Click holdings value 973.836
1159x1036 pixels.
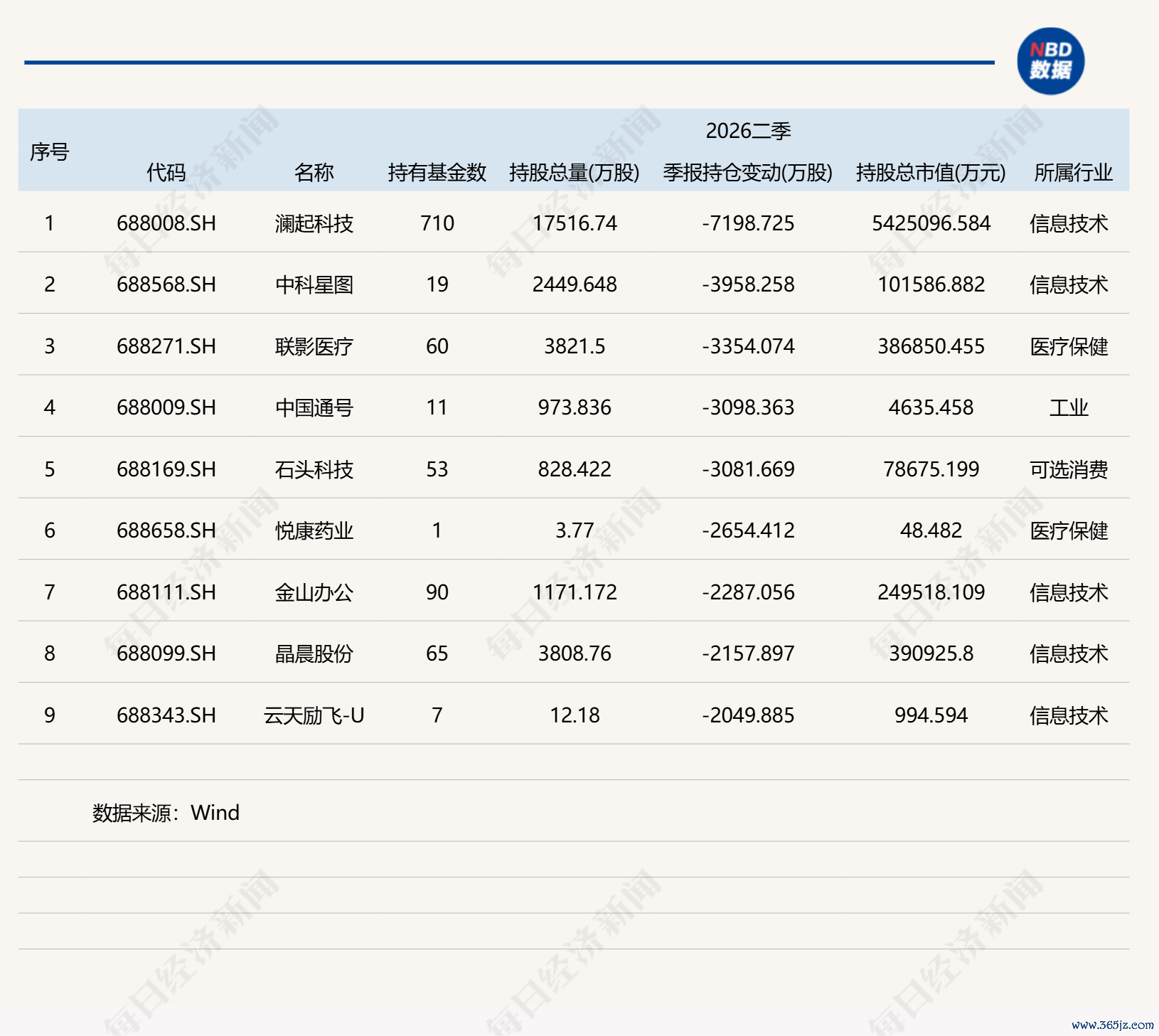[575, 407]
